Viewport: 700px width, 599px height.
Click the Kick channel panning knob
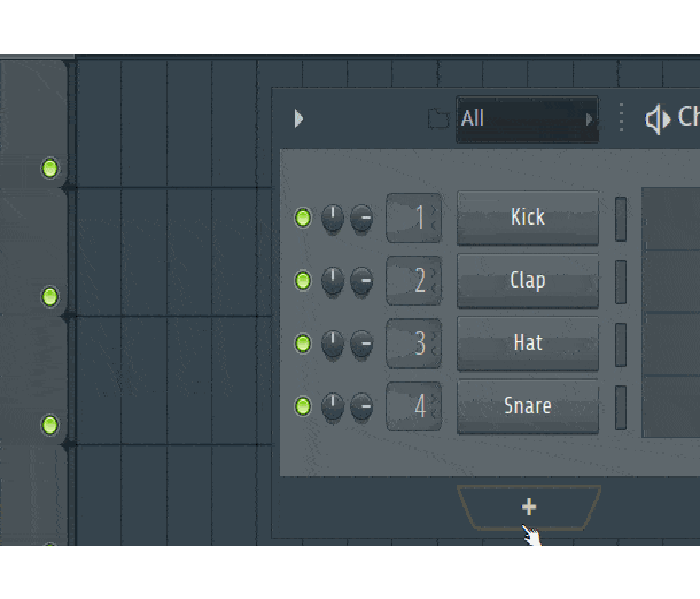(x=333, y=218)
